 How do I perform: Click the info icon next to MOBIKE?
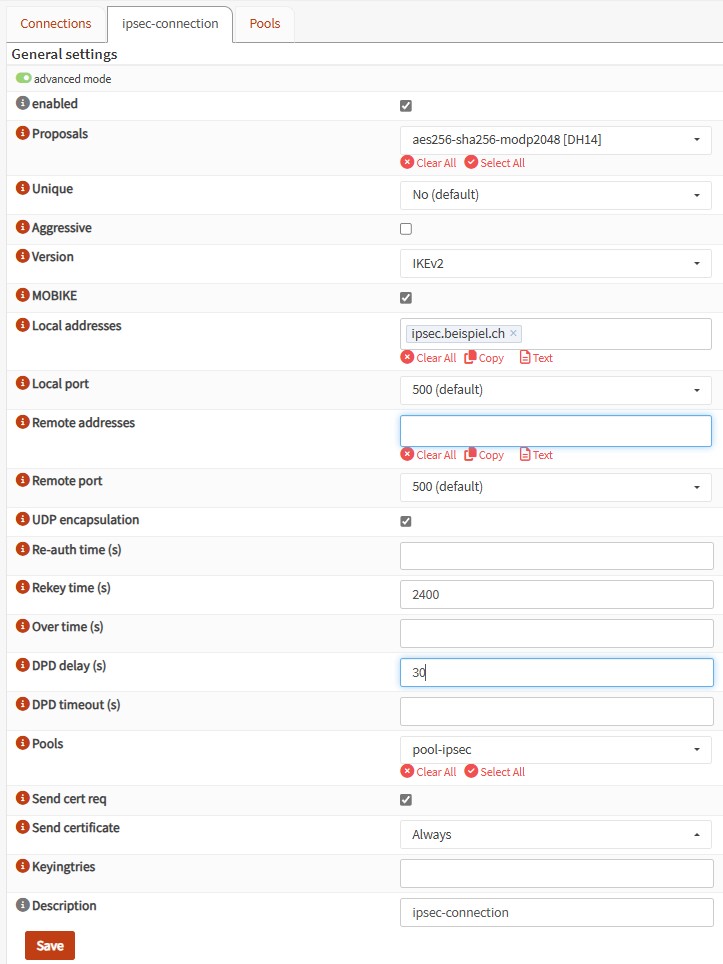pyautogui.click(x=23, y=297)
